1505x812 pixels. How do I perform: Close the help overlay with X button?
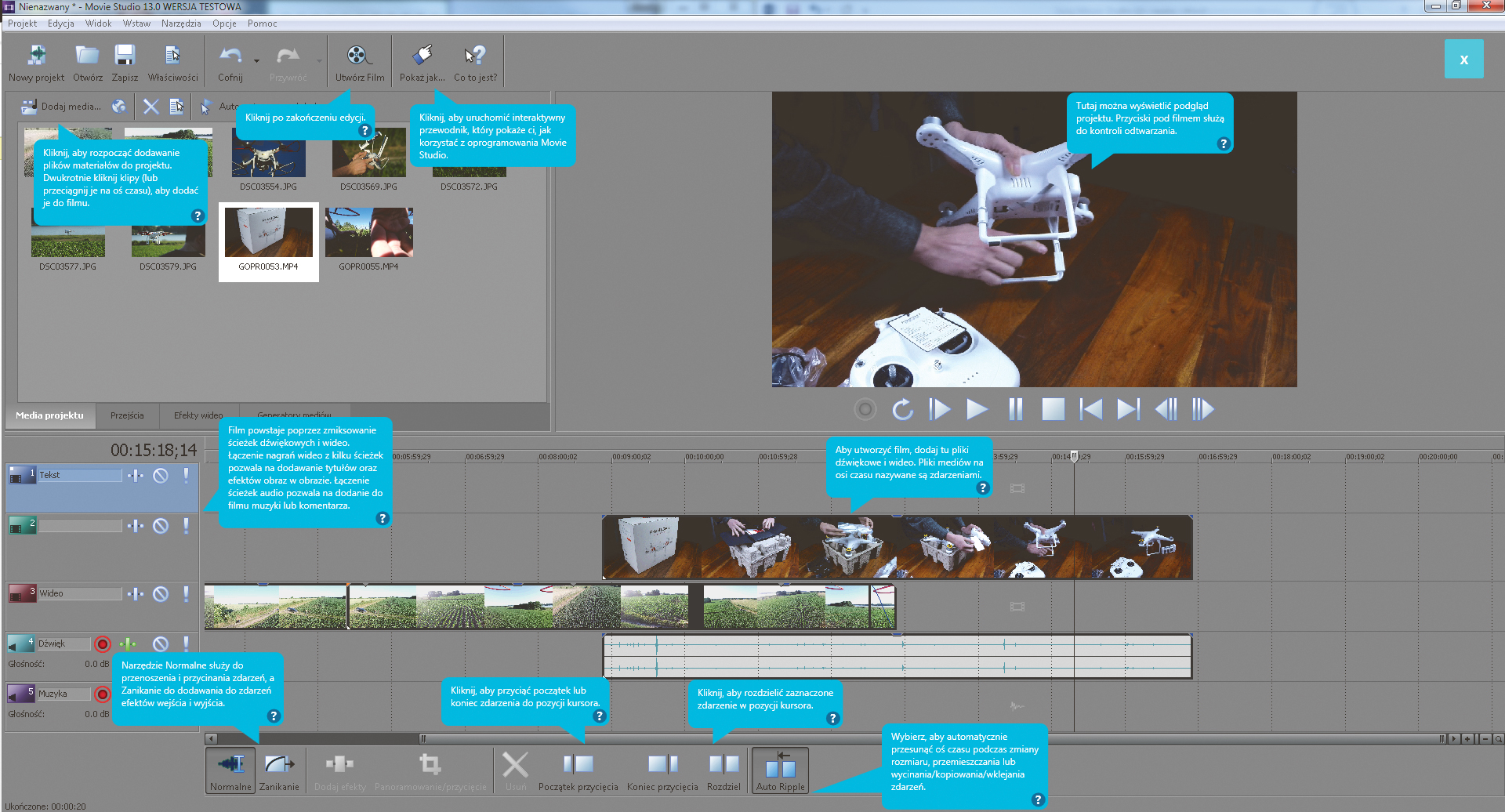pos(1463,60)
